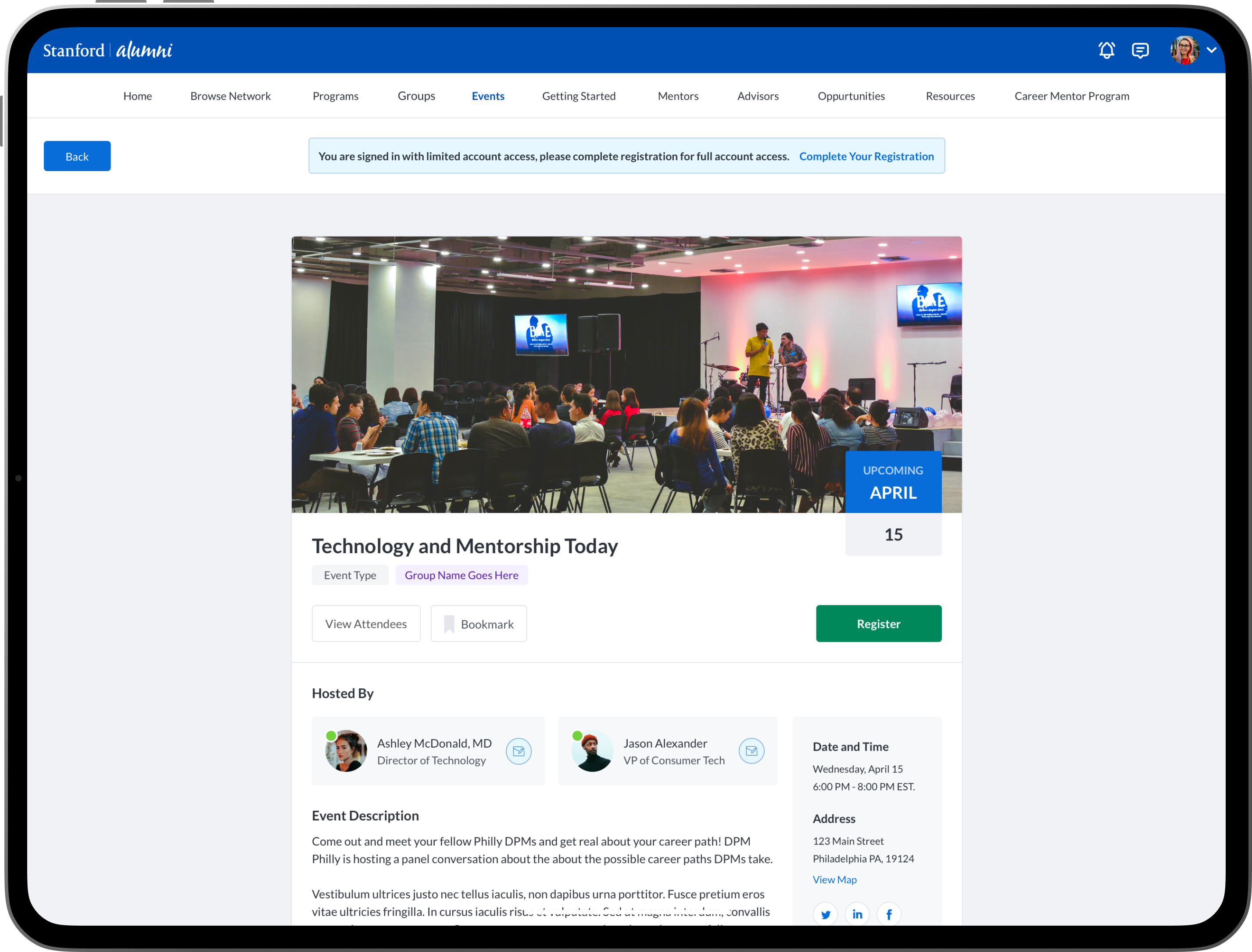Image resolution: width=1252 pixels, height=952 pixels.
Task: Expand the profile menu chevron
Action: pos(1211,50)
